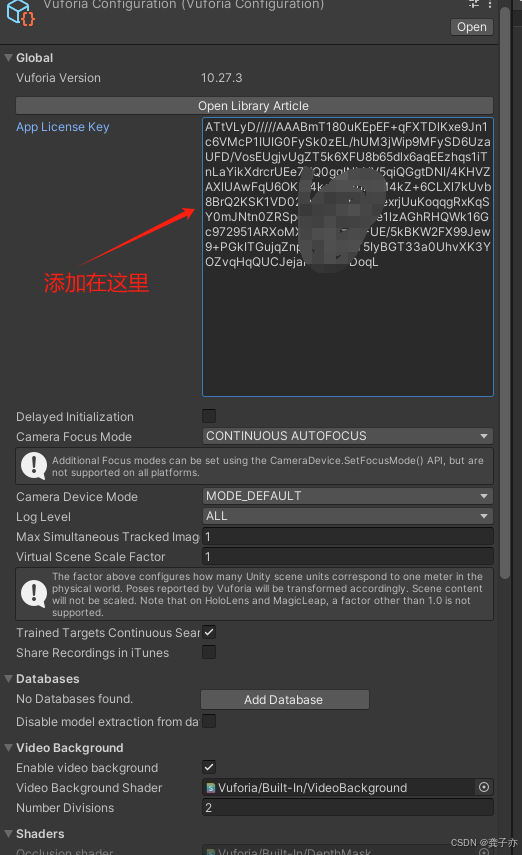
Task: Click the Vuforia Configuration asset icon
Action: (x=21, y=13)
